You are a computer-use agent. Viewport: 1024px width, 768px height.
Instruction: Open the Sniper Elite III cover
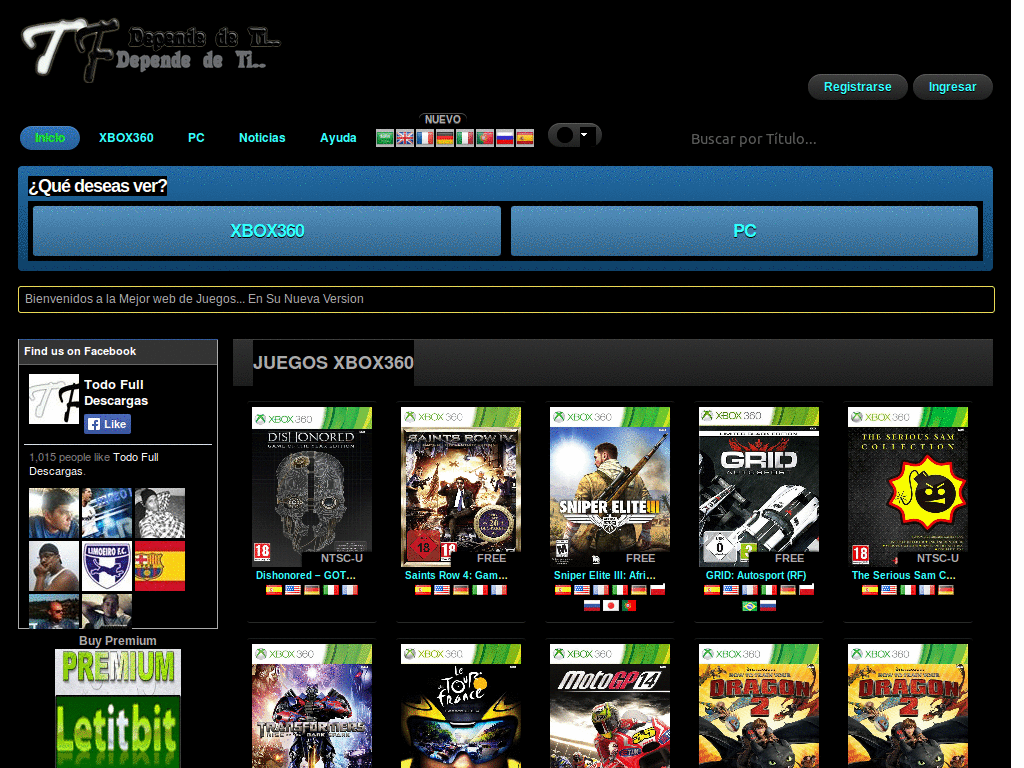(610, 487)
